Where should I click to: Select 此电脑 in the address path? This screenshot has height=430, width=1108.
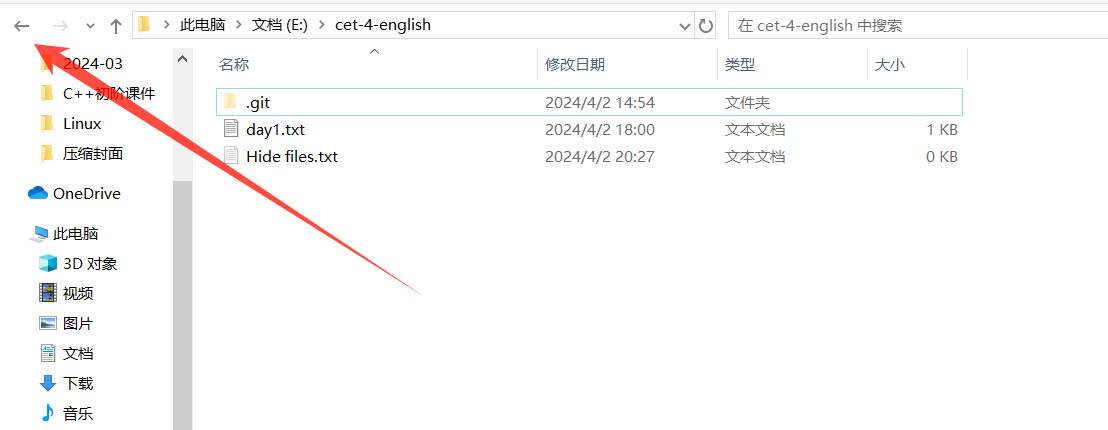[x=202, y=25]
